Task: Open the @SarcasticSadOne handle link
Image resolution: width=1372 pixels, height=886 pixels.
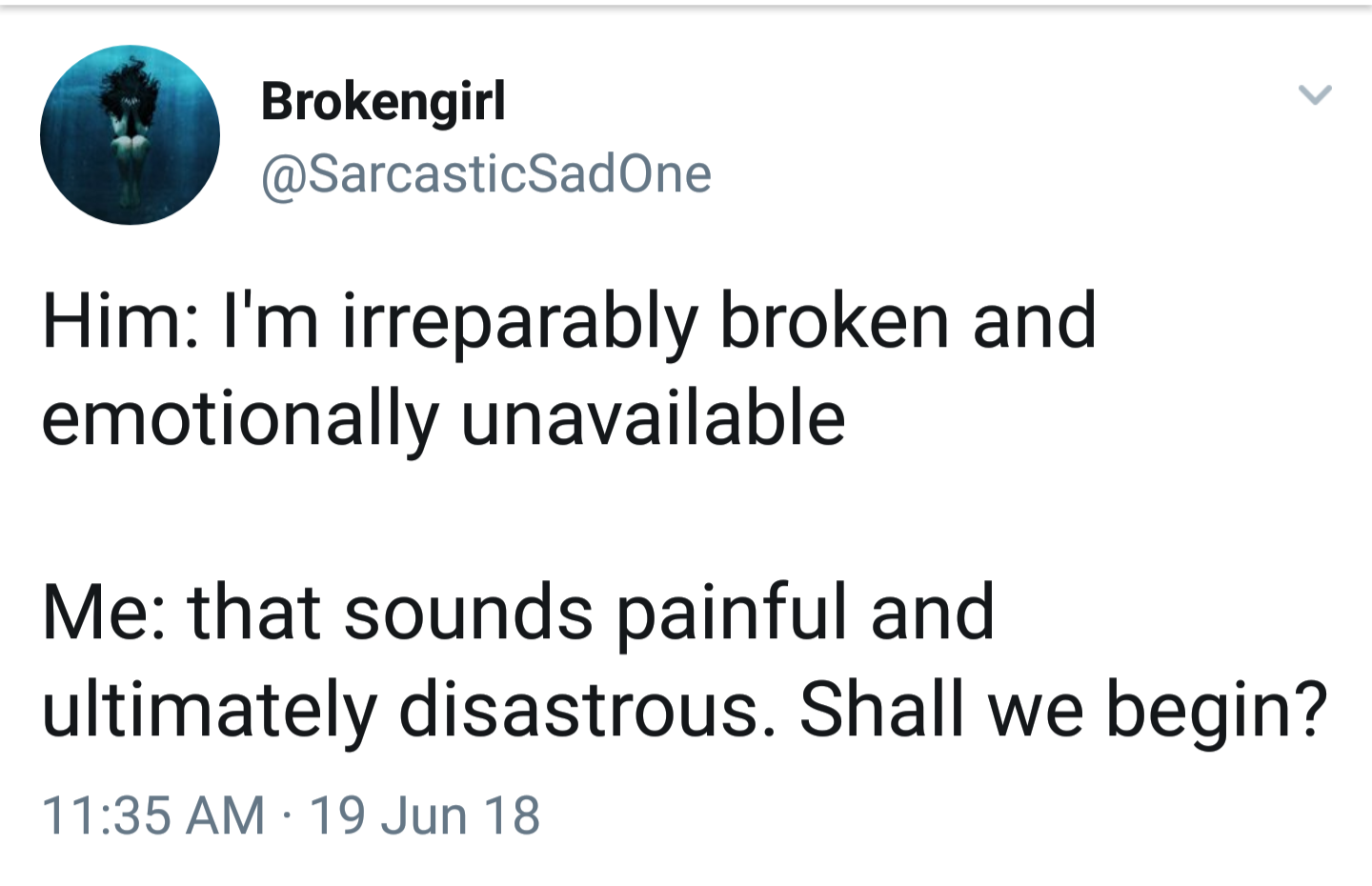Action: (486, 173)
